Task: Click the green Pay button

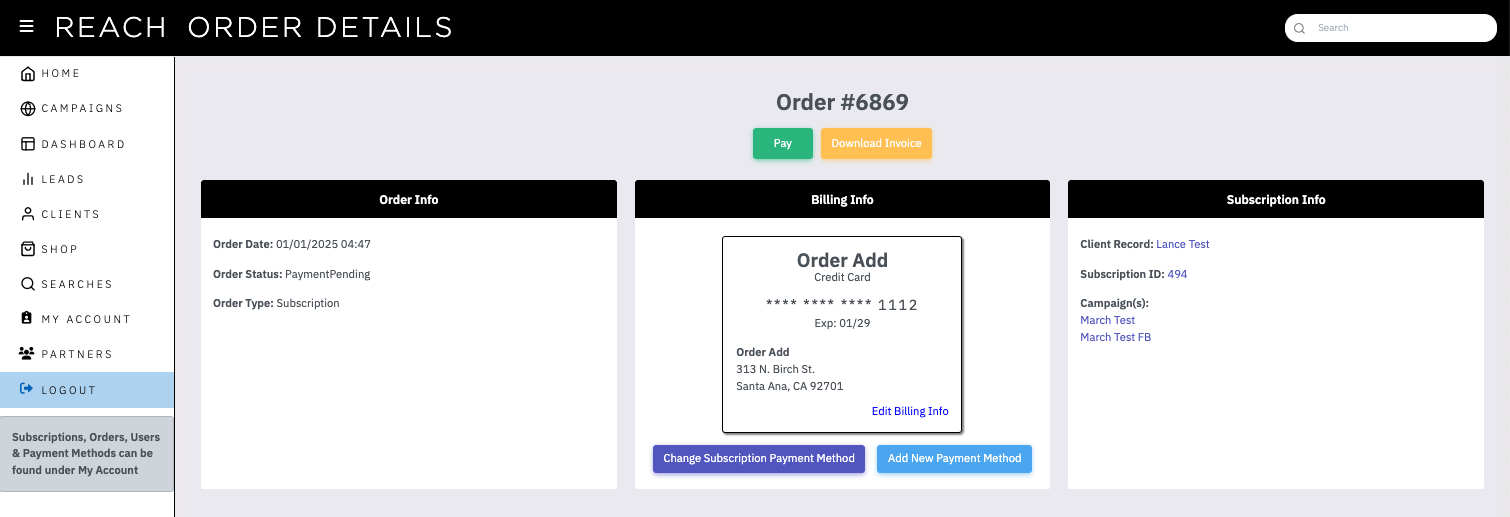Action: 783,143
